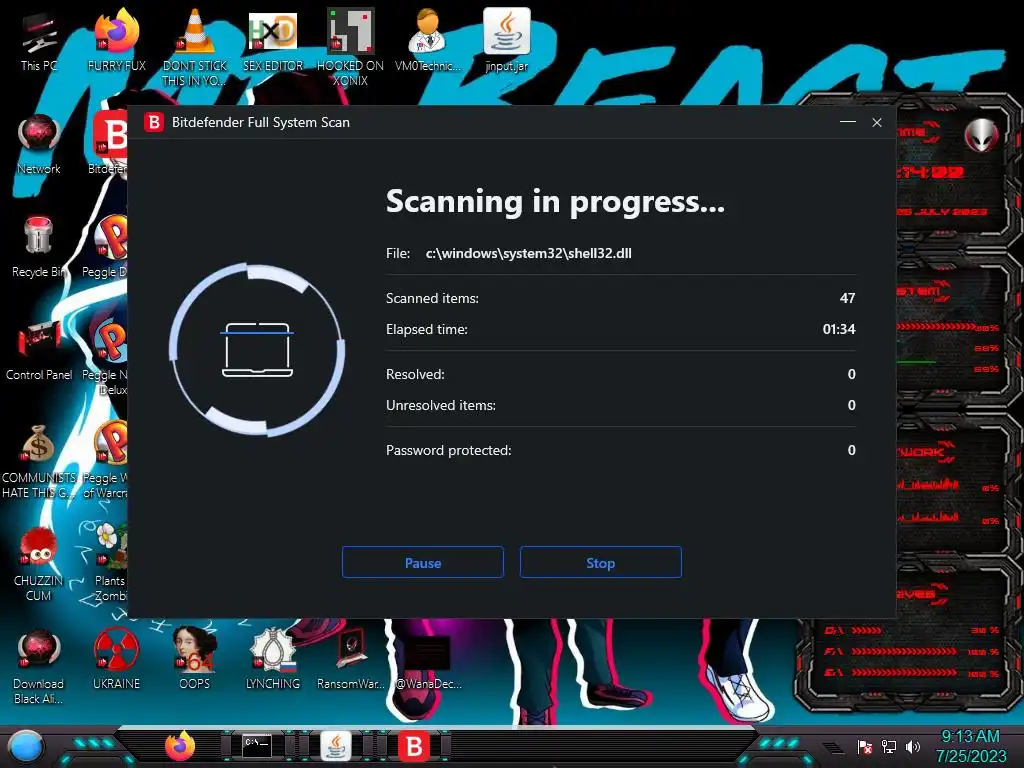Open the HxD hex editor desktop shortcut
Viewport: 1024px width, 768px height.
[x=272, y=40]
